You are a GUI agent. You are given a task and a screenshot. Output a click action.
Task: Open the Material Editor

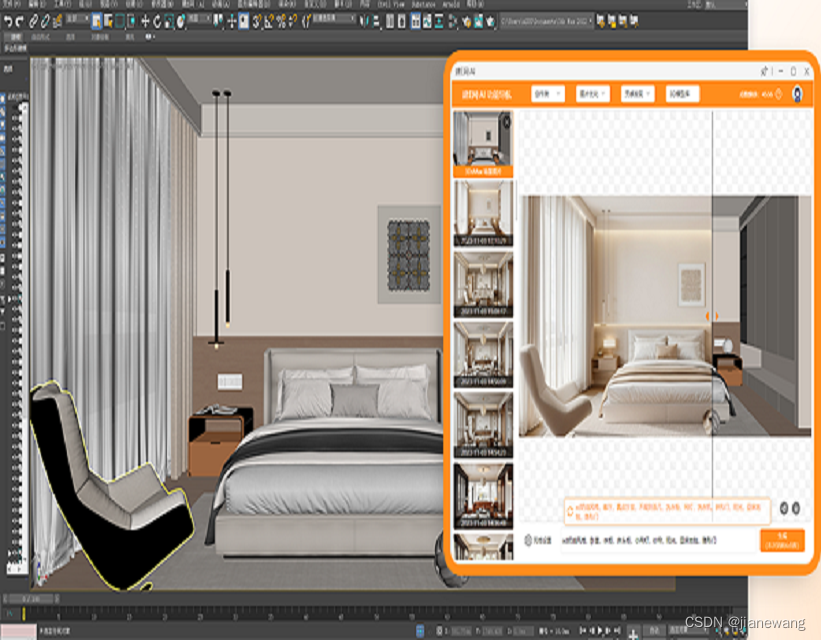452,21
